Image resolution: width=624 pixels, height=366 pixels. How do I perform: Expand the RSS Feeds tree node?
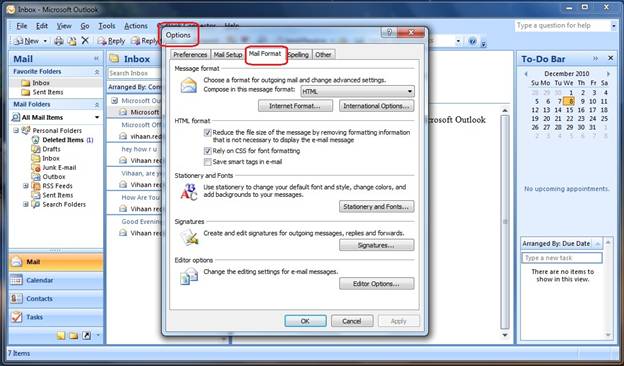[26, 186]
